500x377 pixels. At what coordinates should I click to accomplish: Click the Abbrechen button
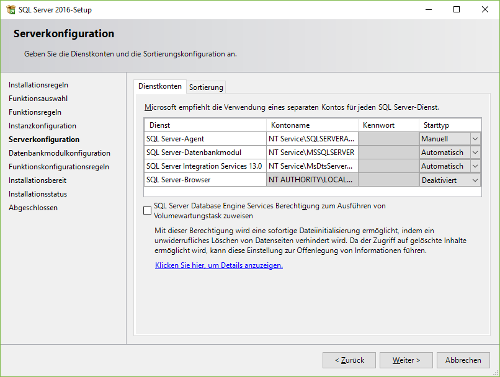(x=463, y=360)
